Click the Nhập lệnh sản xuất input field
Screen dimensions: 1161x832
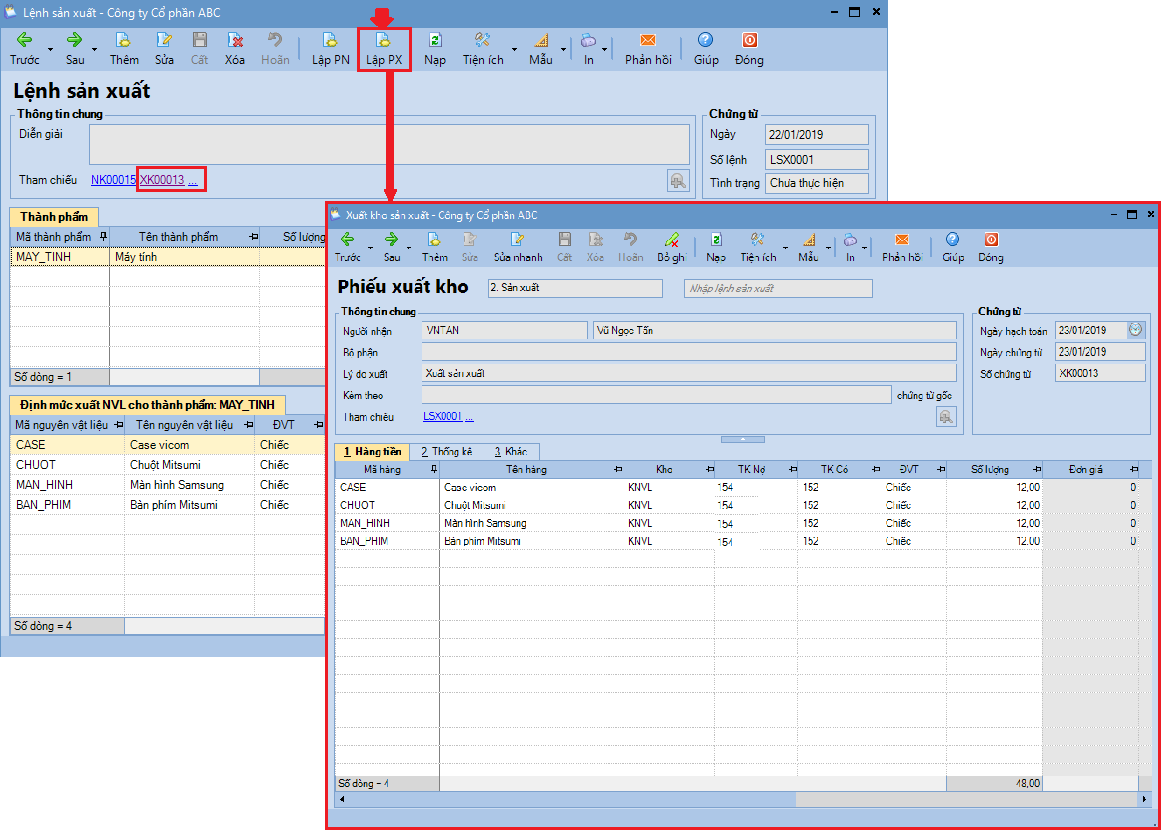(778, 289)
